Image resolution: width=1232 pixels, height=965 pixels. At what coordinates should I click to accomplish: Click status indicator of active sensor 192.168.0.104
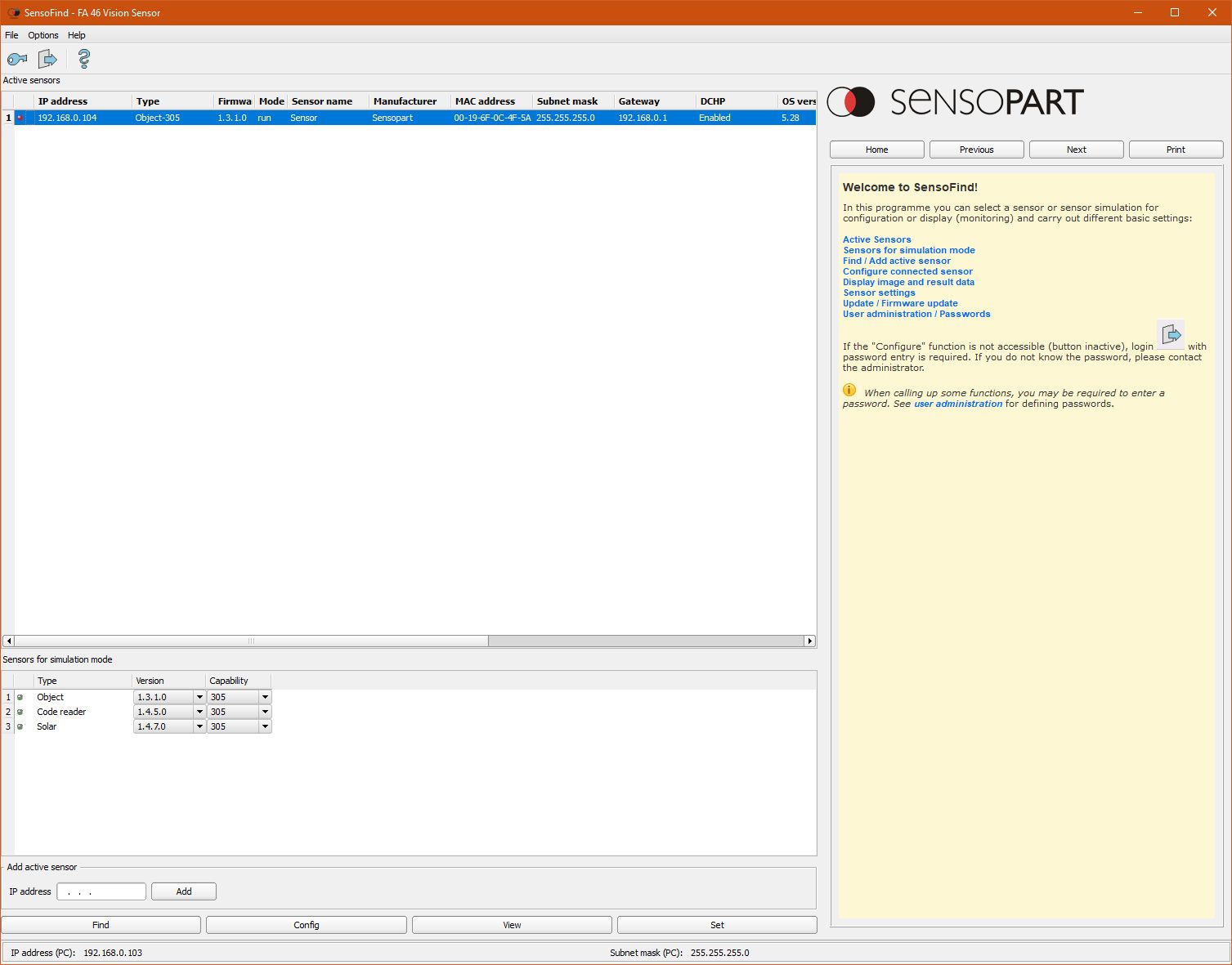[20, 118]
